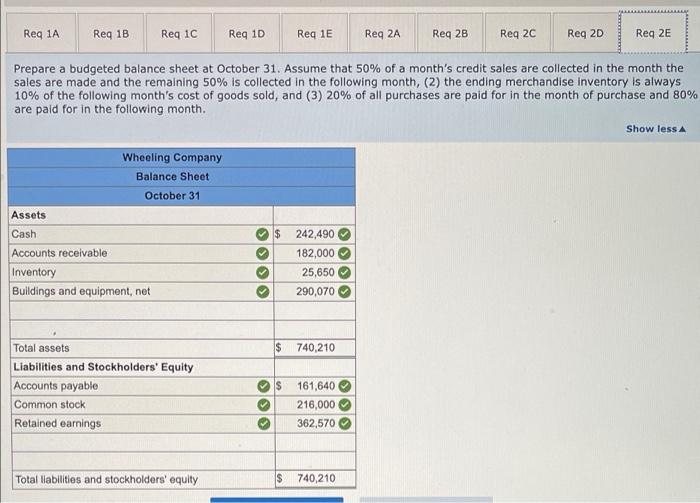Screen dimensions: 700x503
Task: Go to the Req 2B tab
Action: (x=450, y=33)
